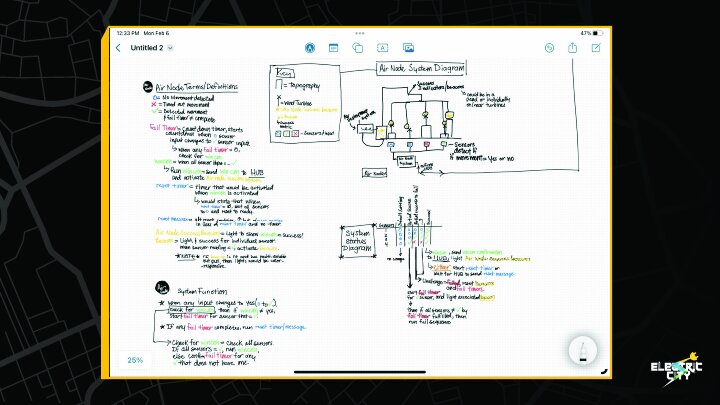Select the 'Air Node System Diagram' title
720x405 pixels.
click(x=421, y=68)
